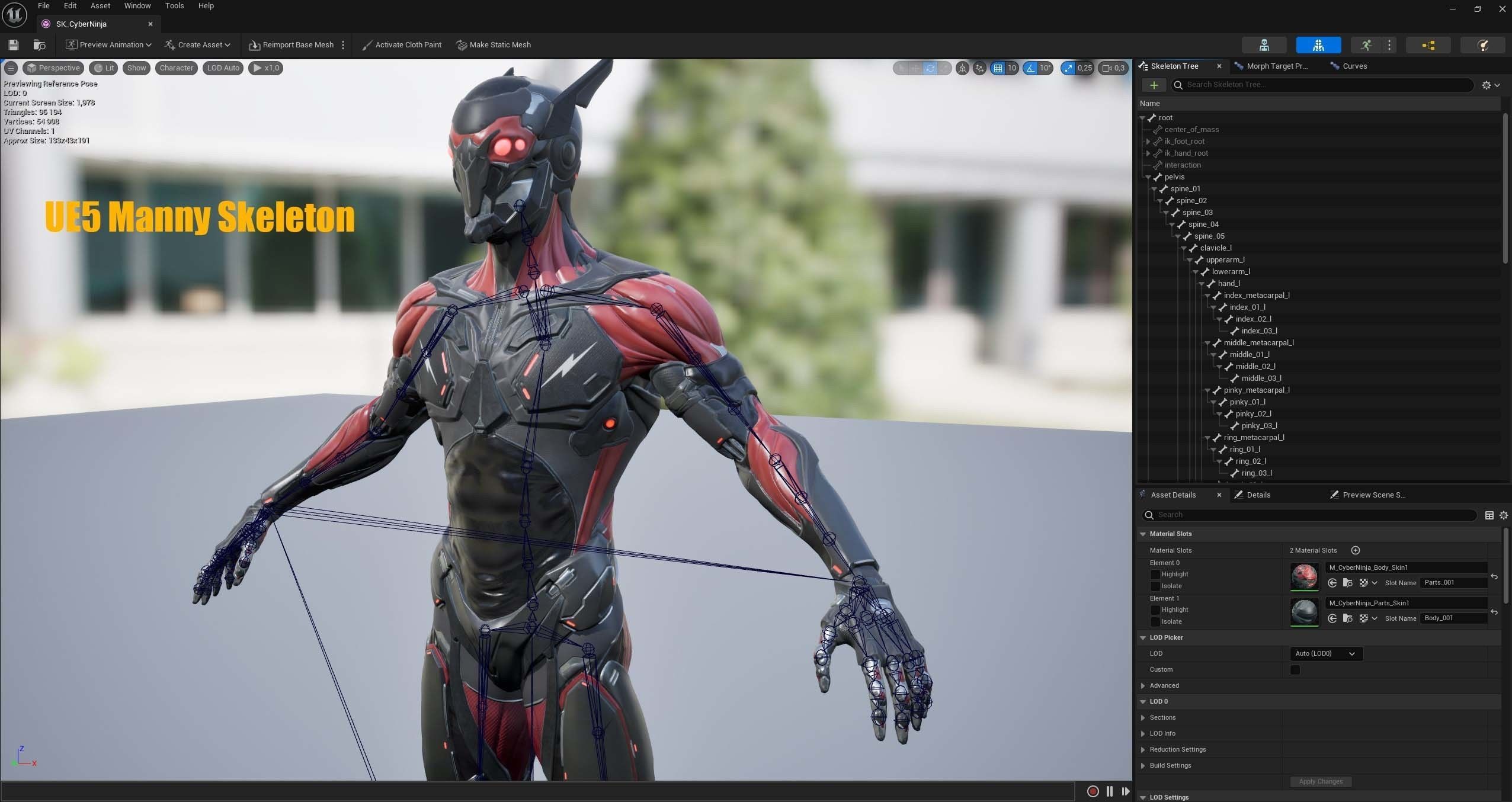Click Activate Cloth Paint button

(402, 45)
